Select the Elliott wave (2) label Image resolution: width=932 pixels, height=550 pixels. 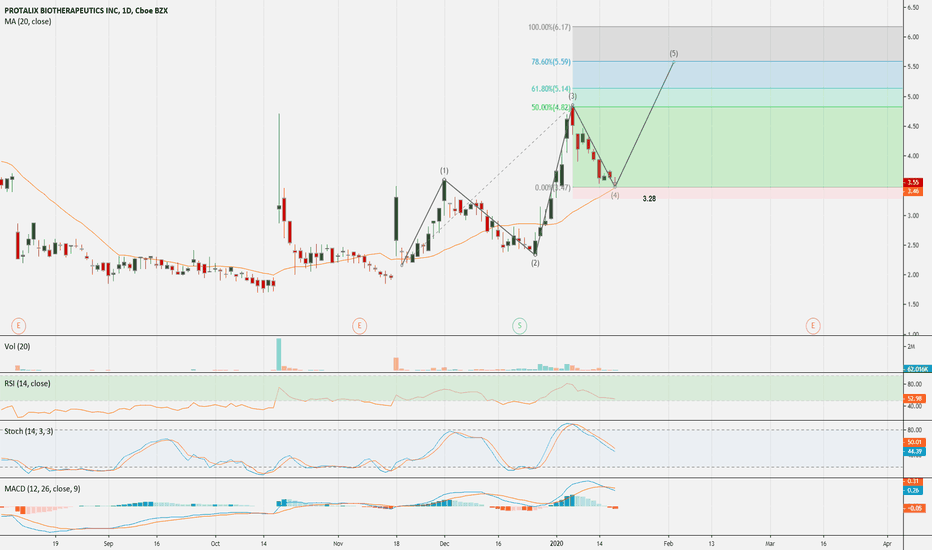click(535, 263)
